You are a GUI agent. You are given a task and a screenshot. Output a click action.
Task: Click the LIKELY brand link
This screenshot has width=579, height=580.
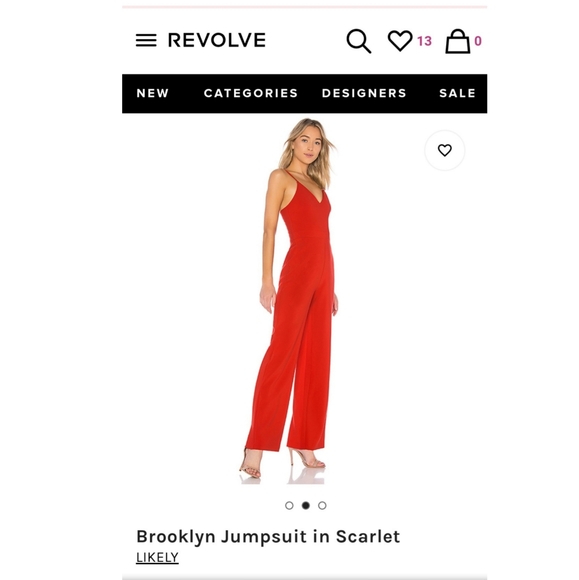[x=157, y=557]
